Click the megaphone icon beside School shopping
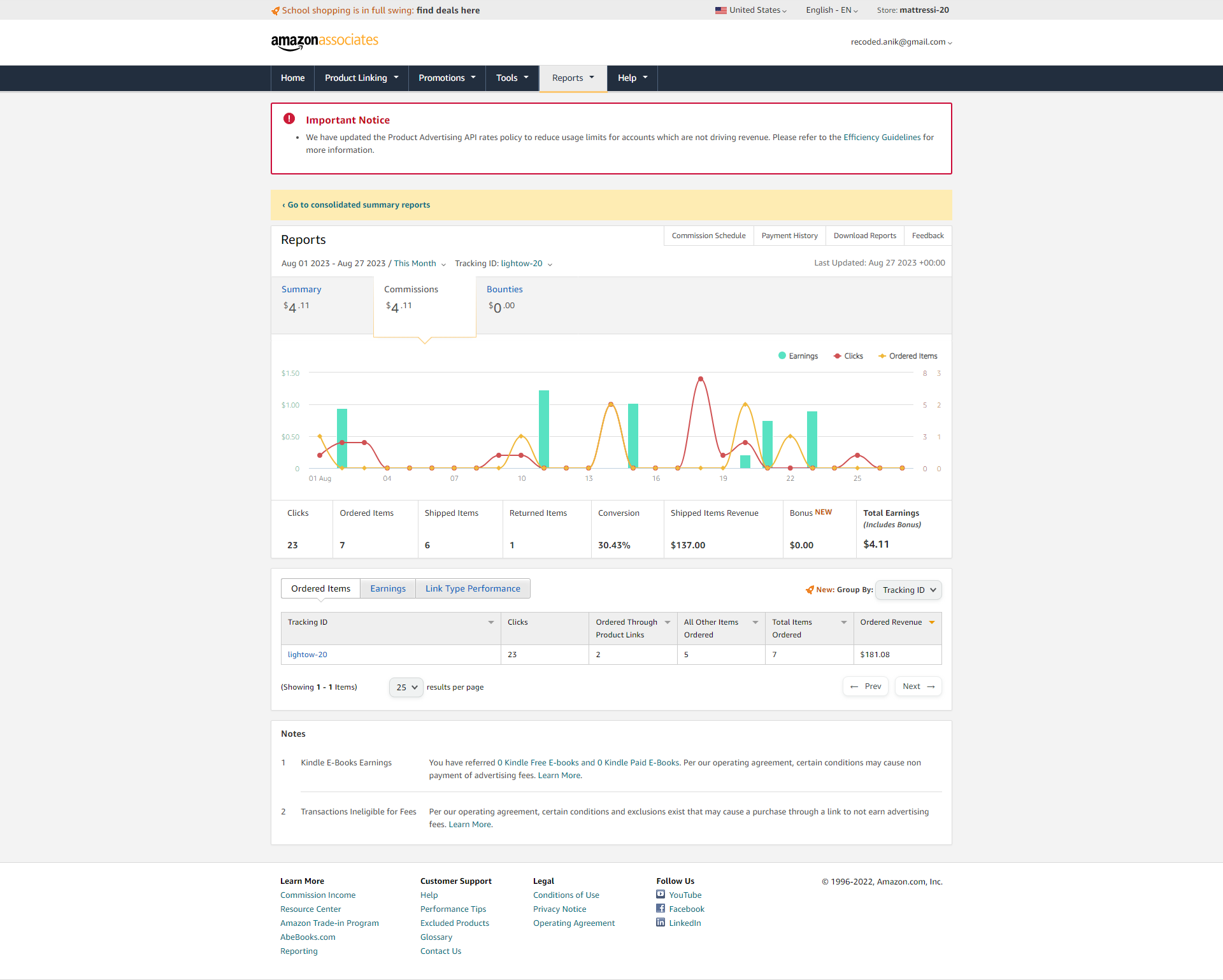The height and width of the screenshot is (980, 1223). tap(275, 11)
